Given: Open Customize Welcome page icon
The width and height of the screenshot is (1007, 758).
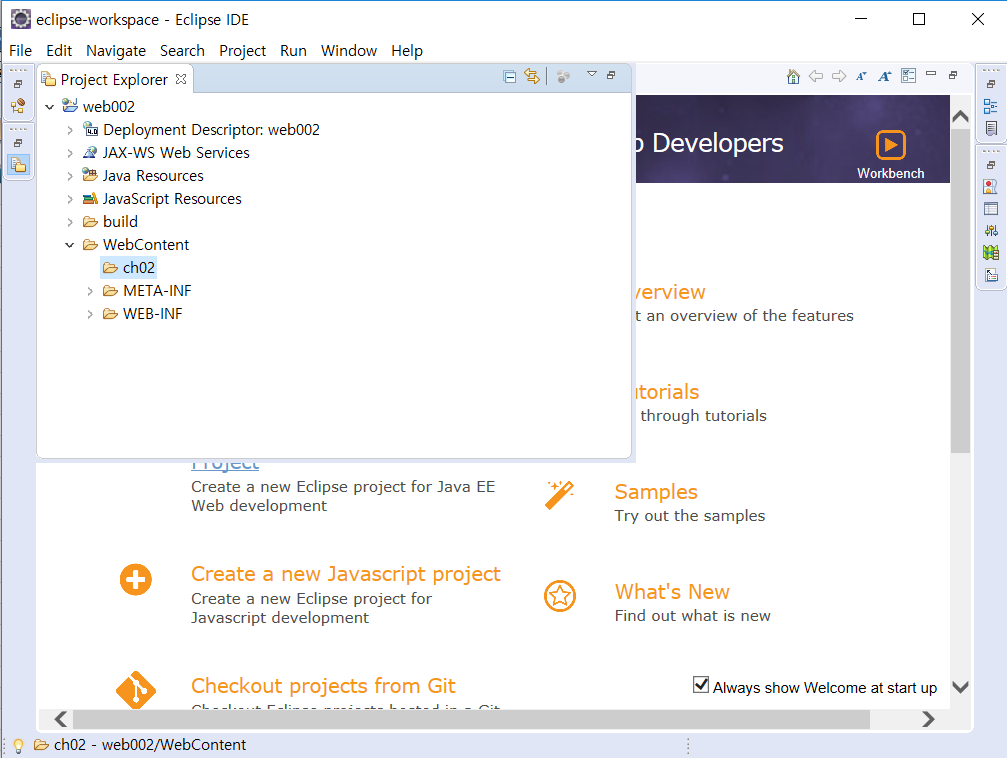Looking at the screenshot, I should pos(908,76).
